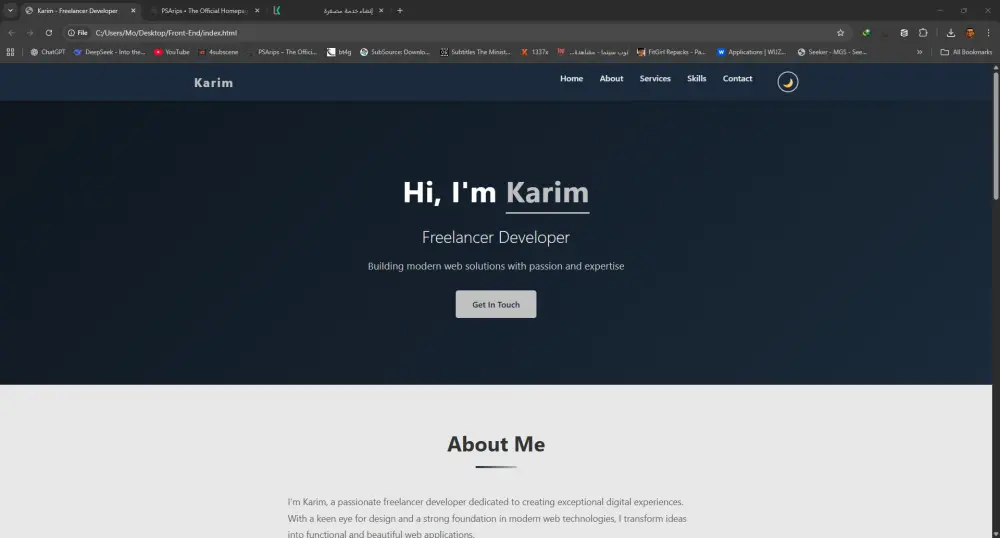Screen dimensions: 1000x538
Task: Toggle dark mode with the moon icon
Action: 788,82
